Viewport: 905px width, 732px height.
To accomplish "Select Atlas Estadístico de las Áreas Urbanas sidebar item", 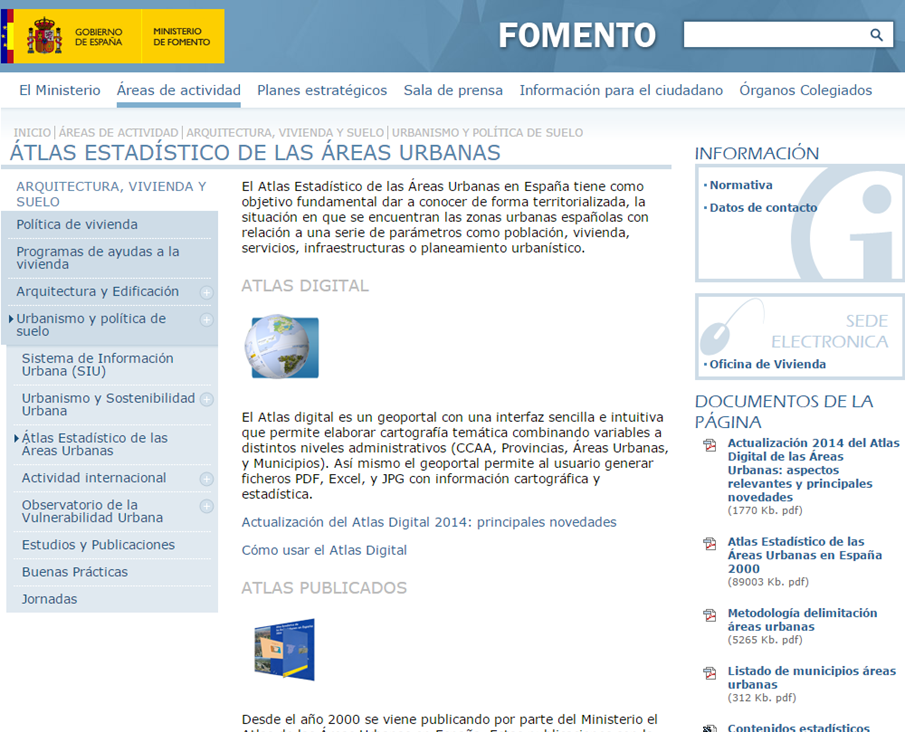I will pyautogui.click(x=95, y=445).
